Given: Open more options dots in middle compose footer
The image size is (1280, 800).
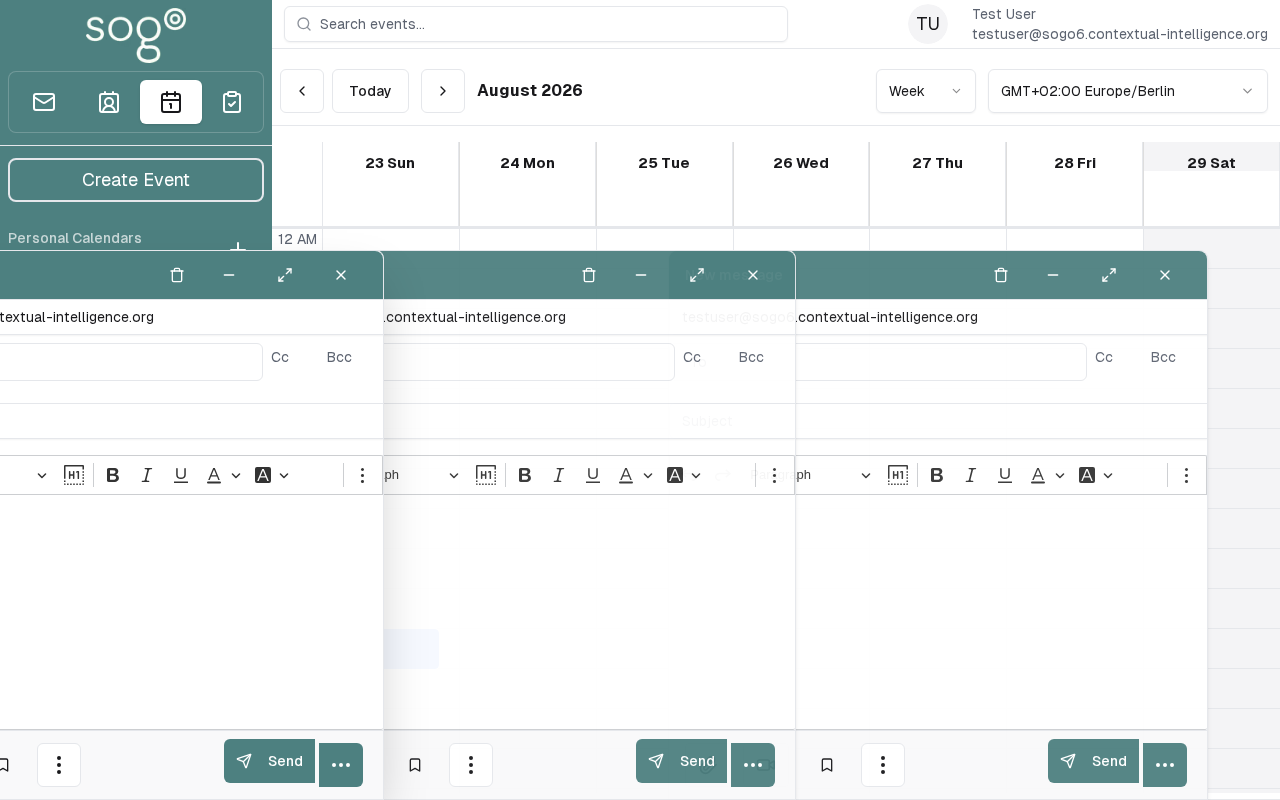Looking at the screenshot, I should click(471, 765).
